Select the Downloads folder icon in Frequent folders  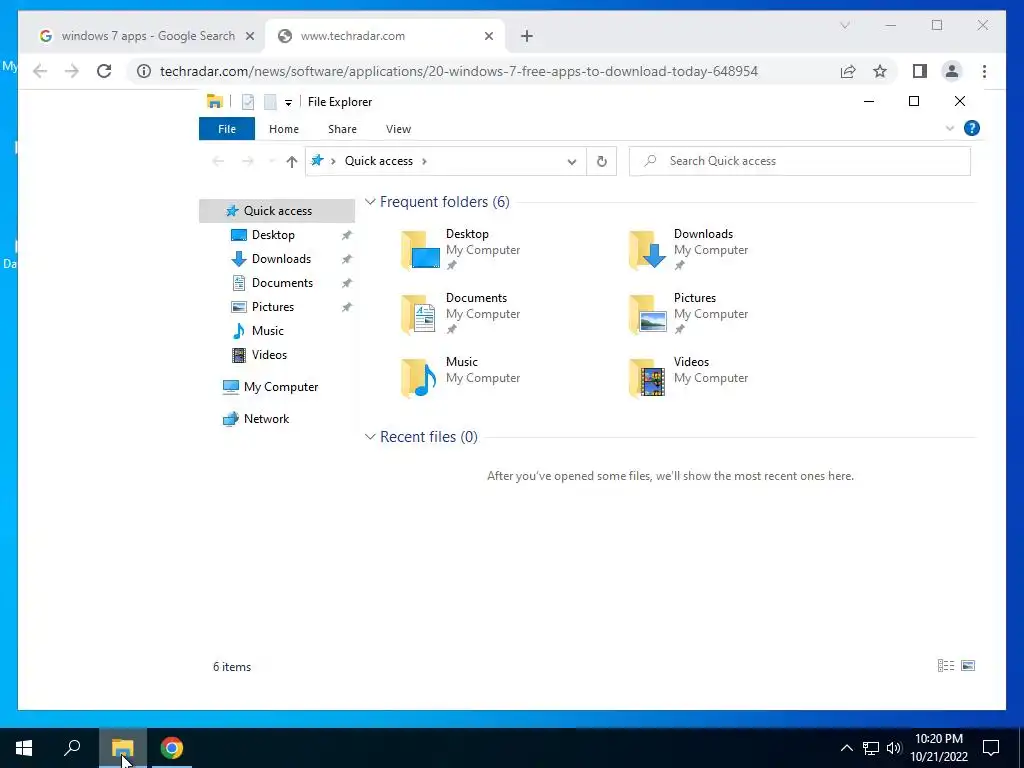click(x=648, y=249)
